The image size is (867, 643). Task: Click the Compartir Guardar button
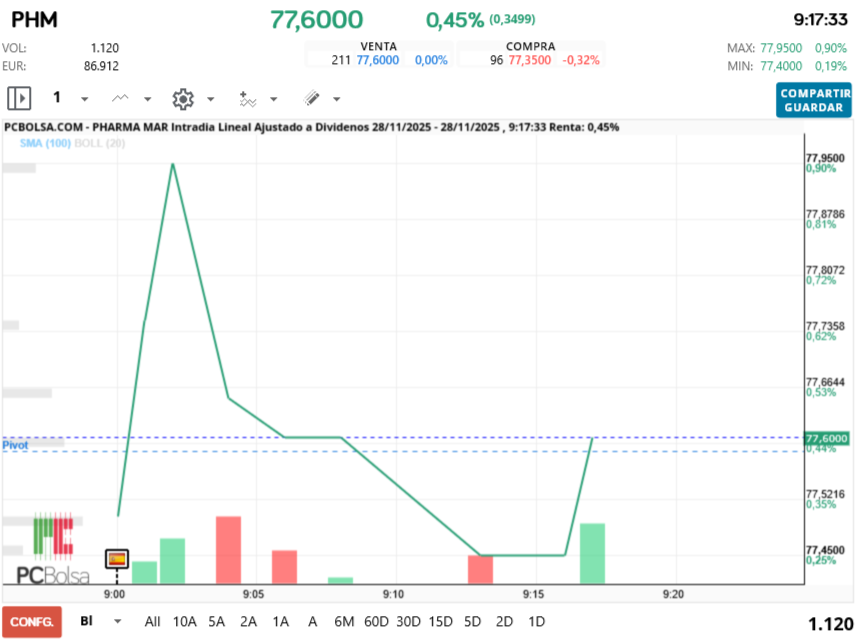click(x=813, y=99)
